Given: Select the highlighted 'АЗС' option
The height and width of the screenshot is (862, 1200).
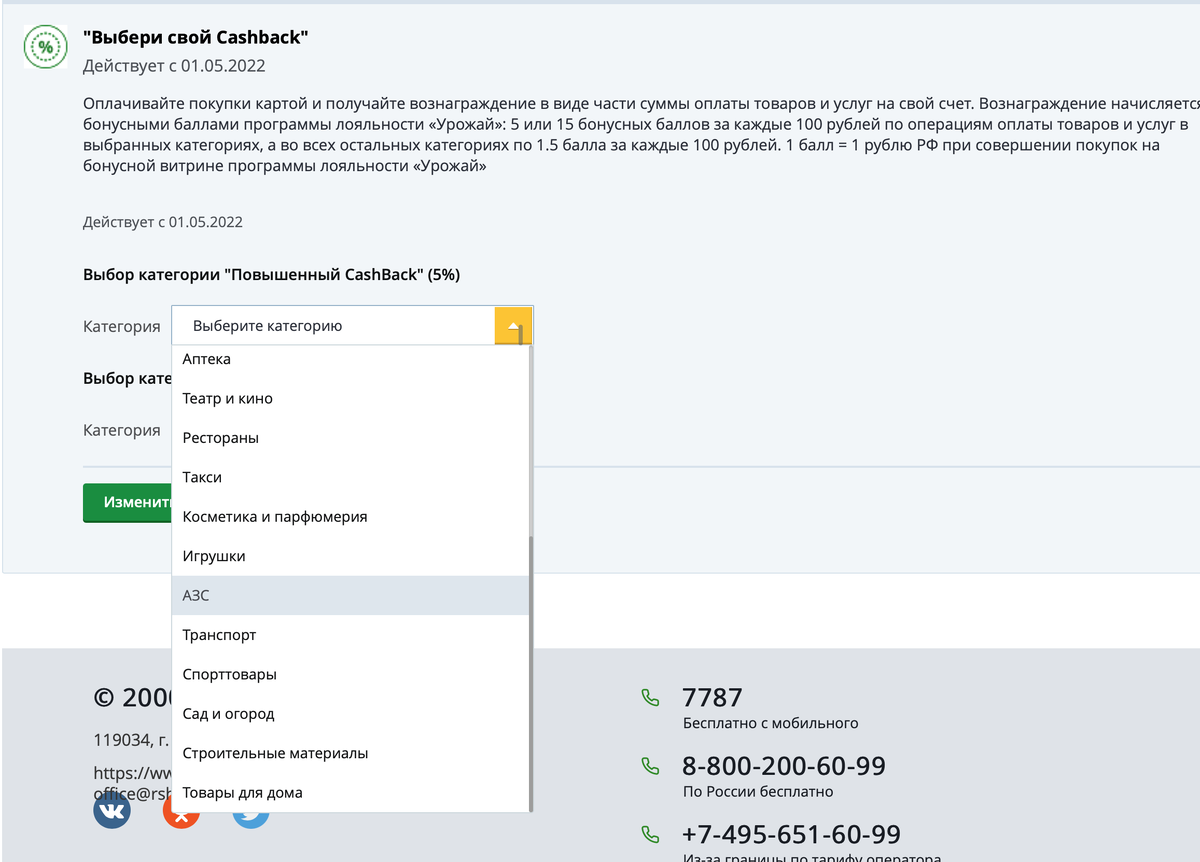Looking at the screenshot, I should 350,595.
